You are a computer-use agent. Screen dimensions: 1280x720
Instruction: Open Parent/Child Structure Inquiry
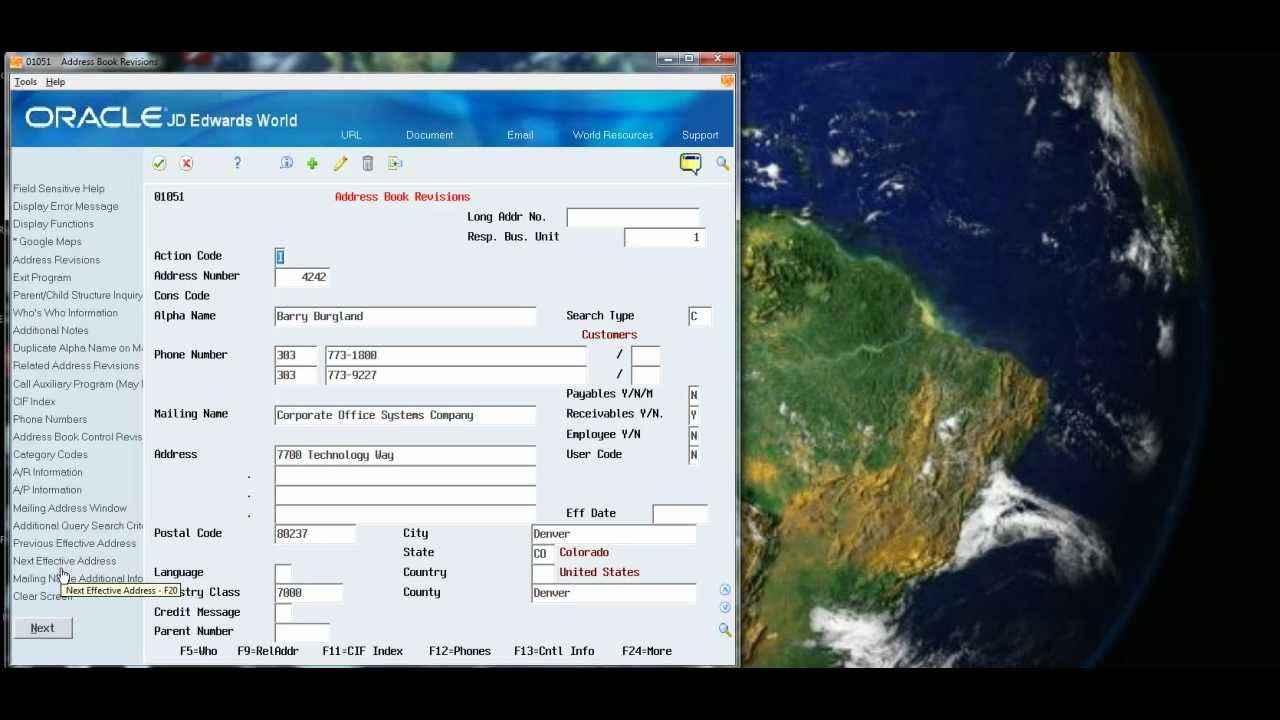[78, 295]
